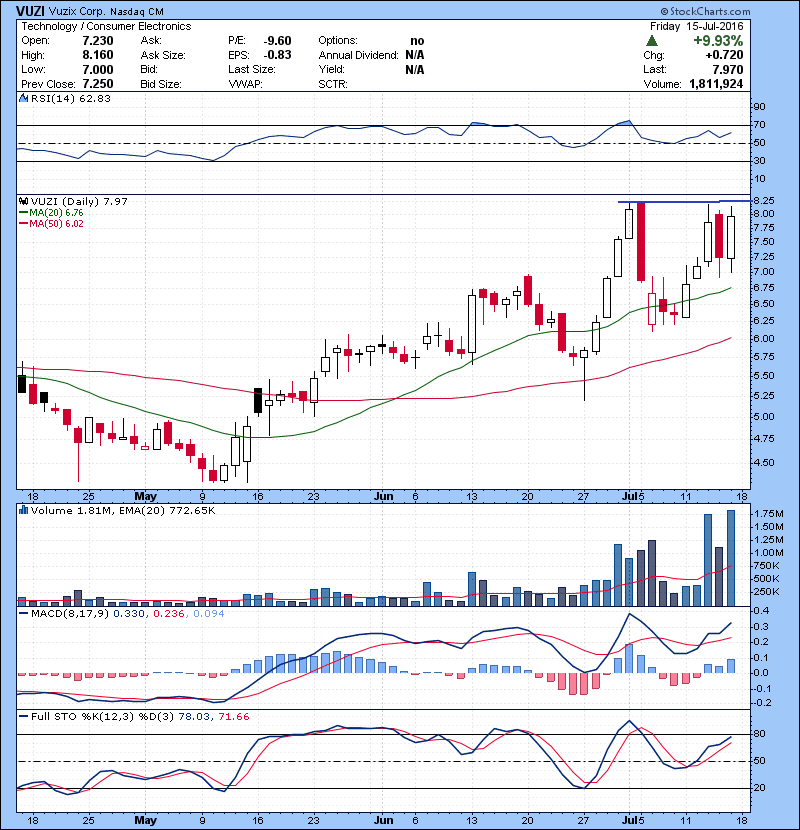800x830 pixels.
Task: Click the volume bars icon beside Volume 1.81M
Action: coord(23,510)
